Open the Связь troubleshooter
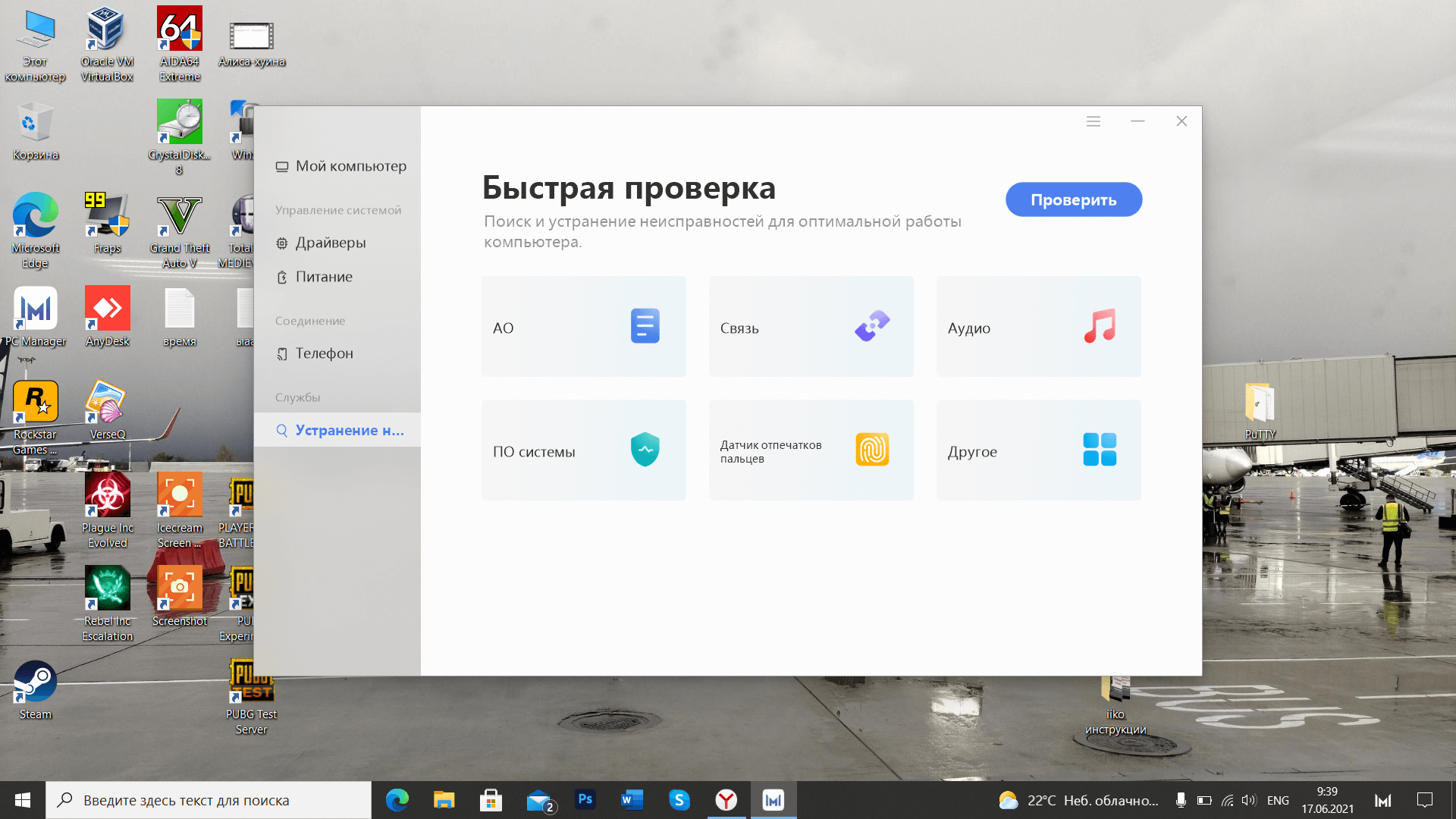The height and width of the screenshot is (819, 1456). (x=811, y=327)
